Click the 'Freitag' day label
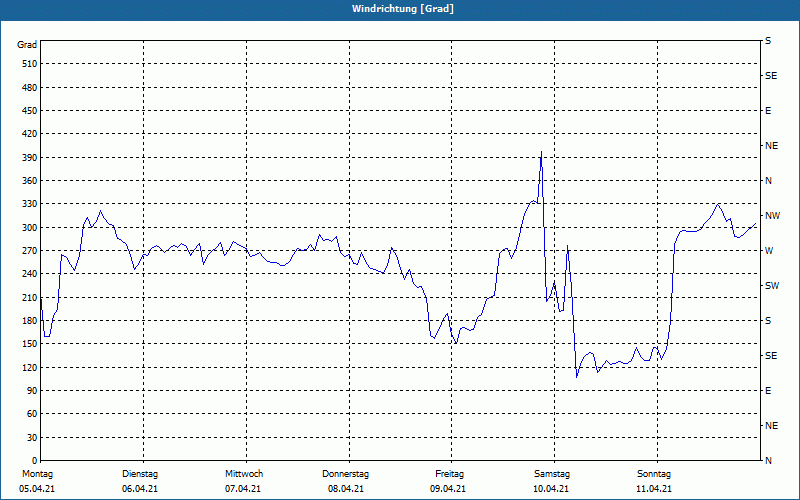800x500 pixels. click(449, 474)
